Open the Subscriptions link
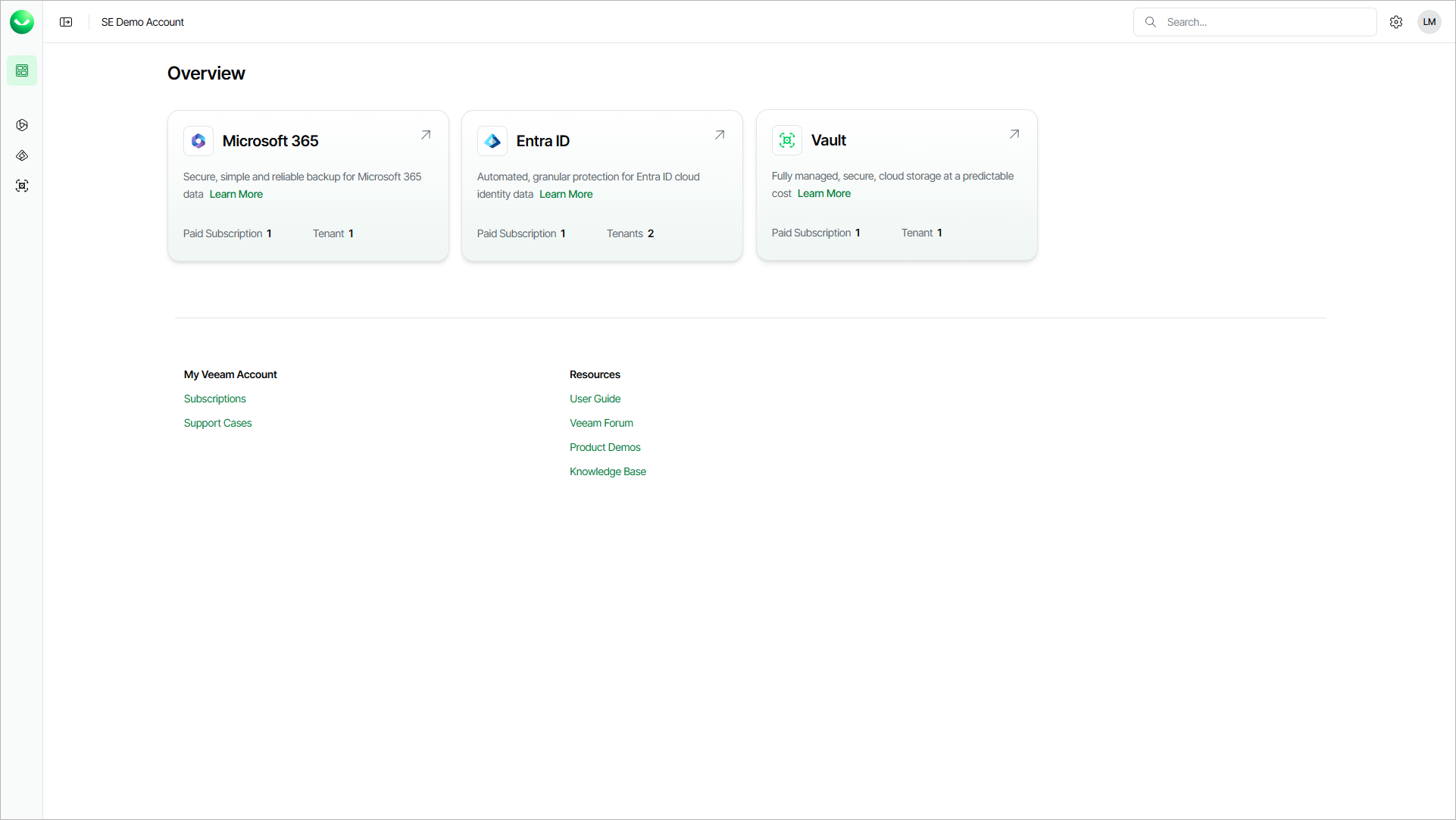 coord(215,399)
